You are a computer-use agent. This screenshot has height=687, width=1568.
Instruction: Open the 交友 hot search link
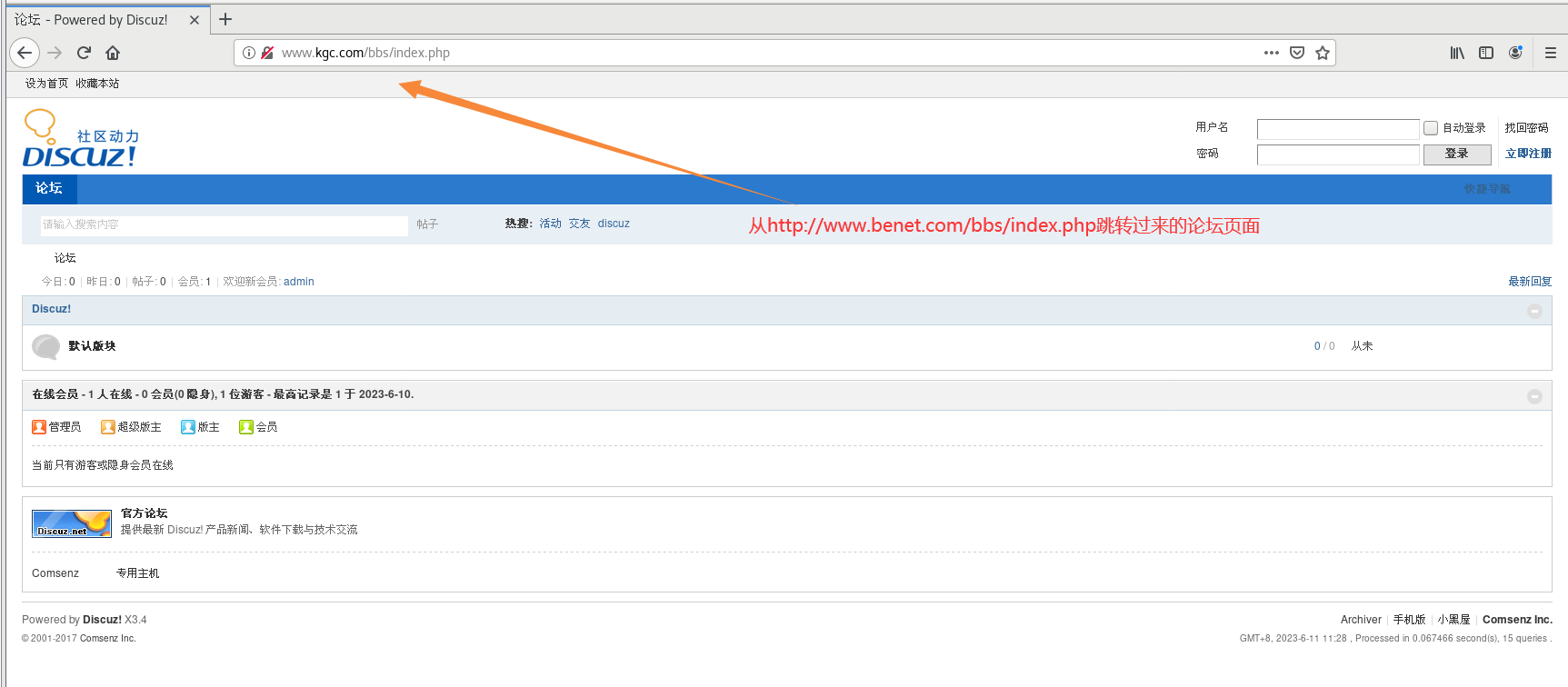[579, 224]
